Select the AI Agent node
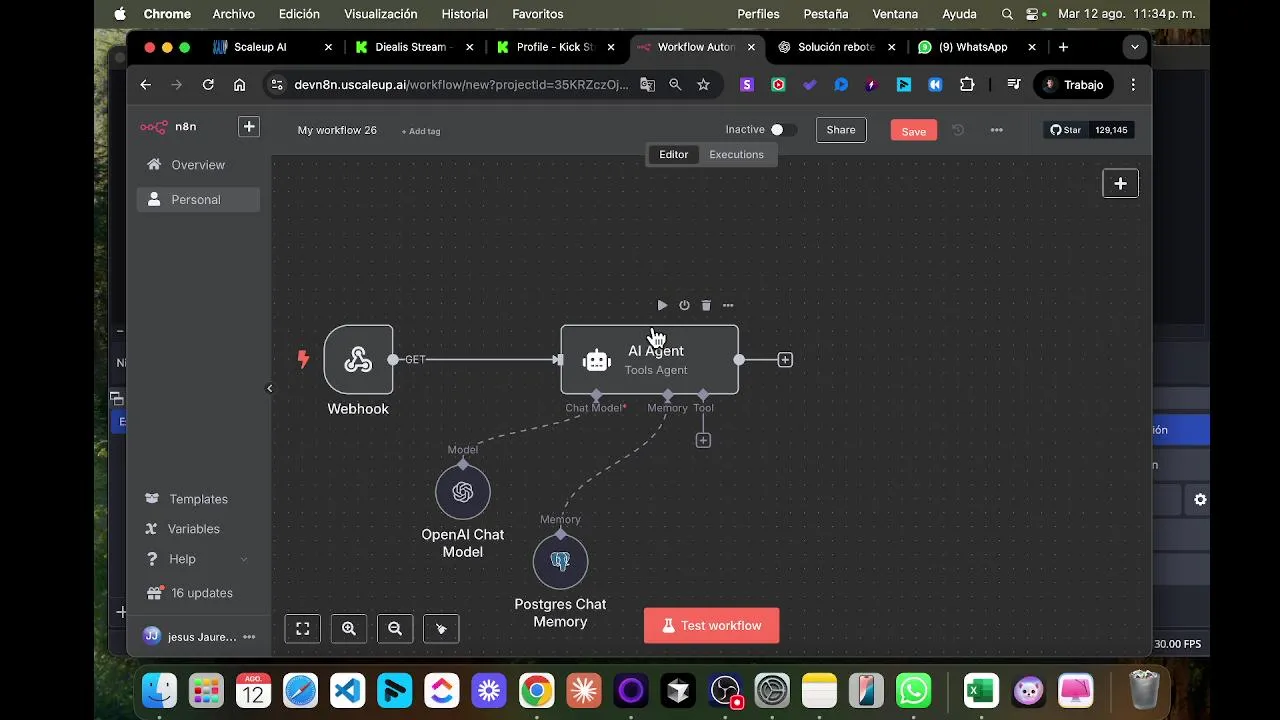 [x=650, y=360]
